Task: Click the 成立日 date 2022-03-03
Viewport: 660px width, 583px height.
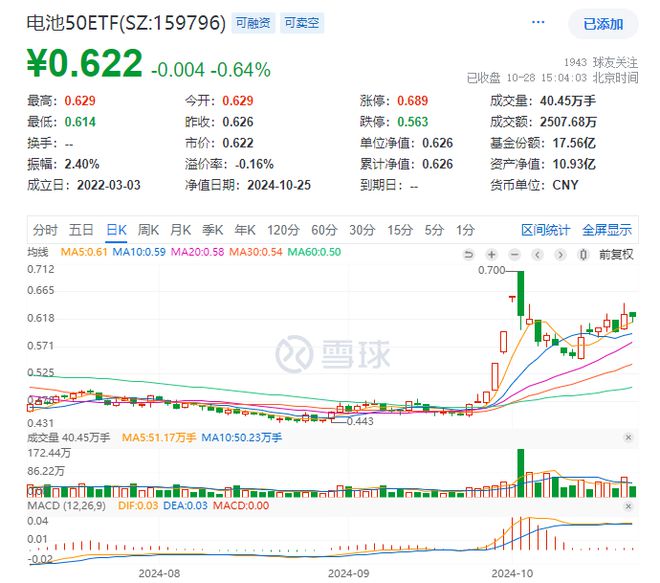Action: tap(109, 185)
